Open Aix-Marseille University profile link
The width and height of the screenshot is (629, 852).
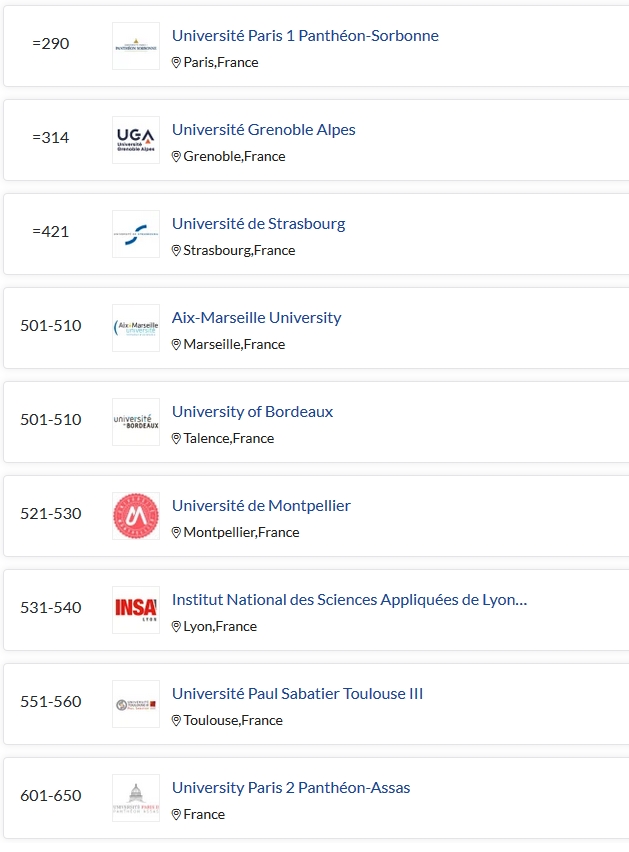[256, 318]
